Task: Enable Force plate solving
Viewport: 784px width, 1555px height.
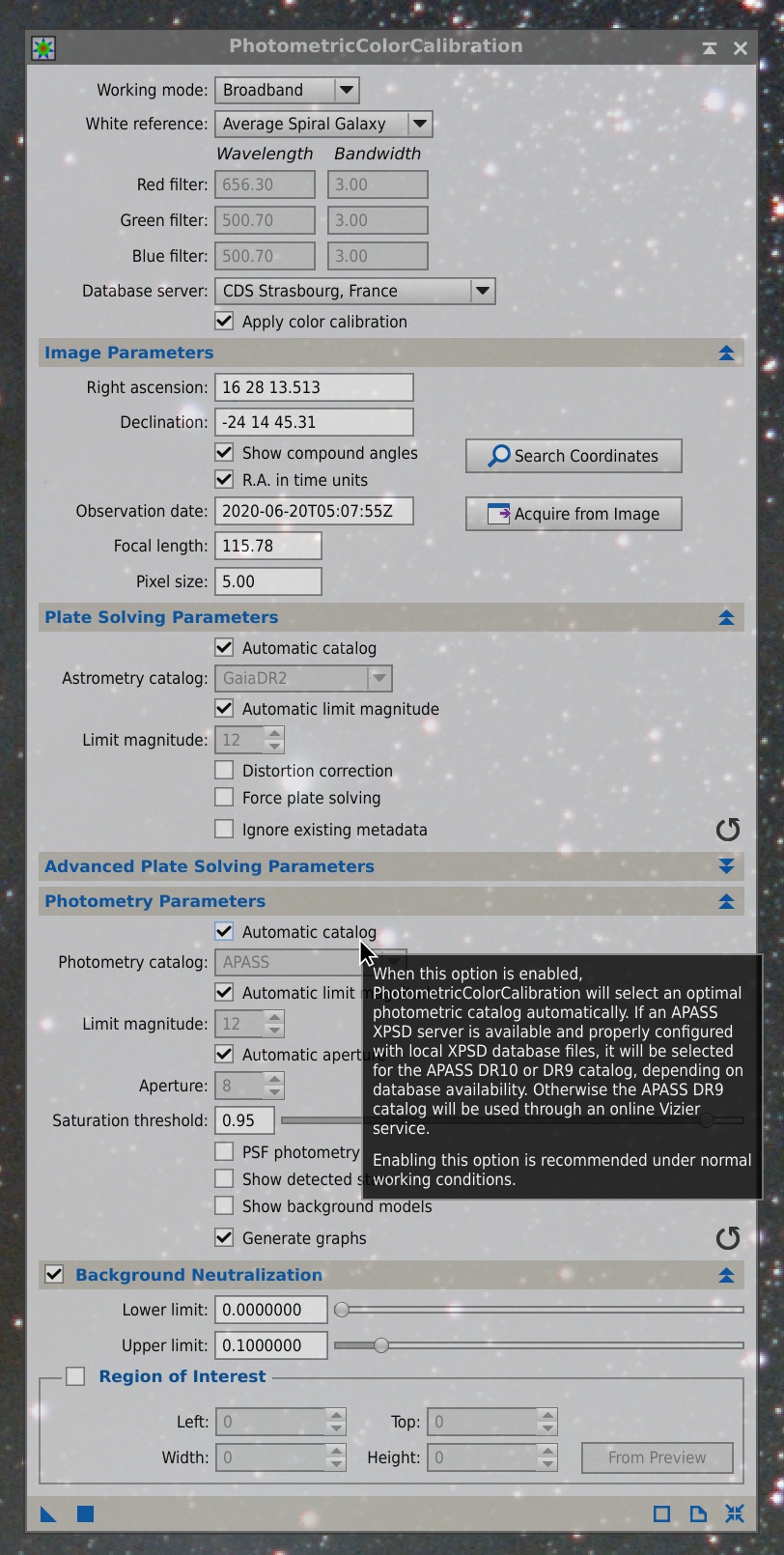Action: (x=224, y=797)
